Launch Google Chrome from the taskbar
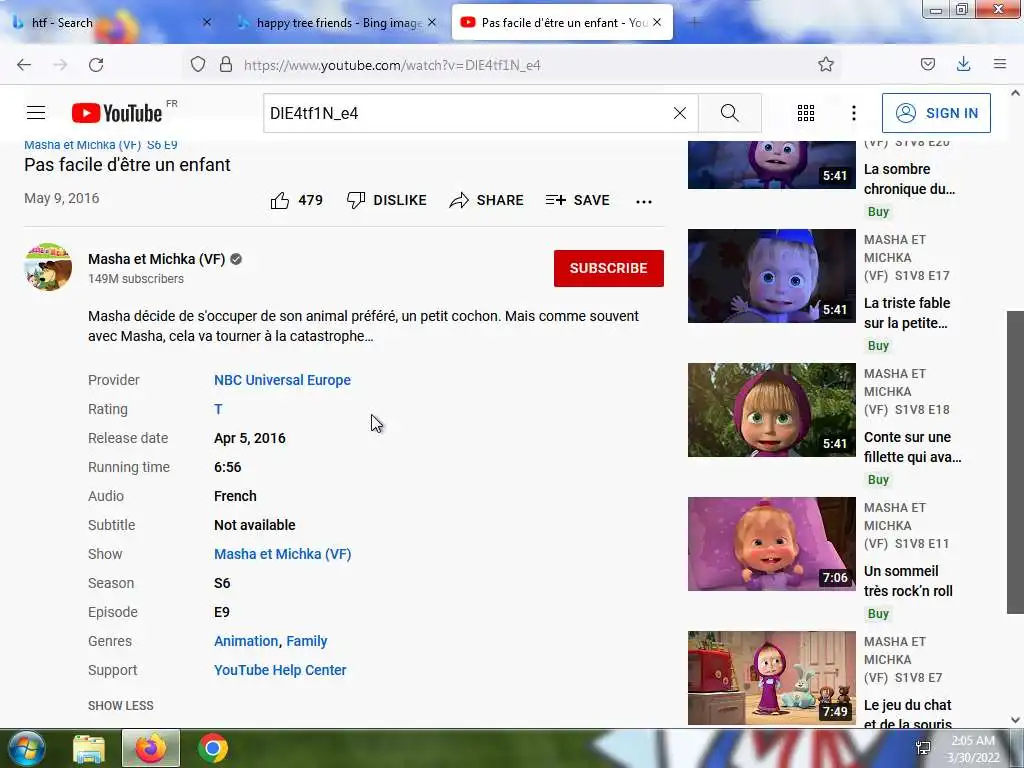The image size is (1024, 768). pos(213,748)
